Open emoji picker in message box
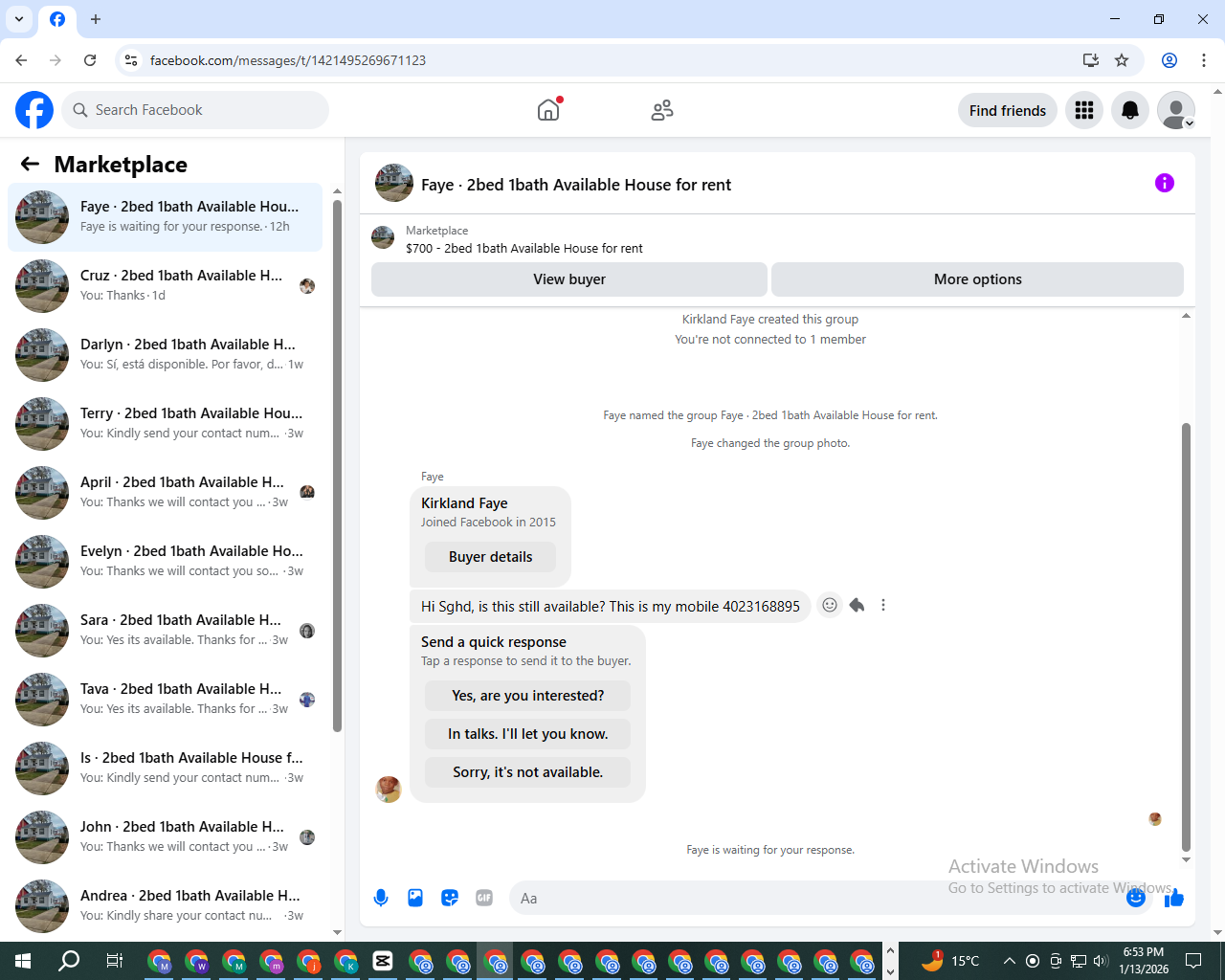This screenshot has width=1225, height=980. click(x=1136, y=898)
